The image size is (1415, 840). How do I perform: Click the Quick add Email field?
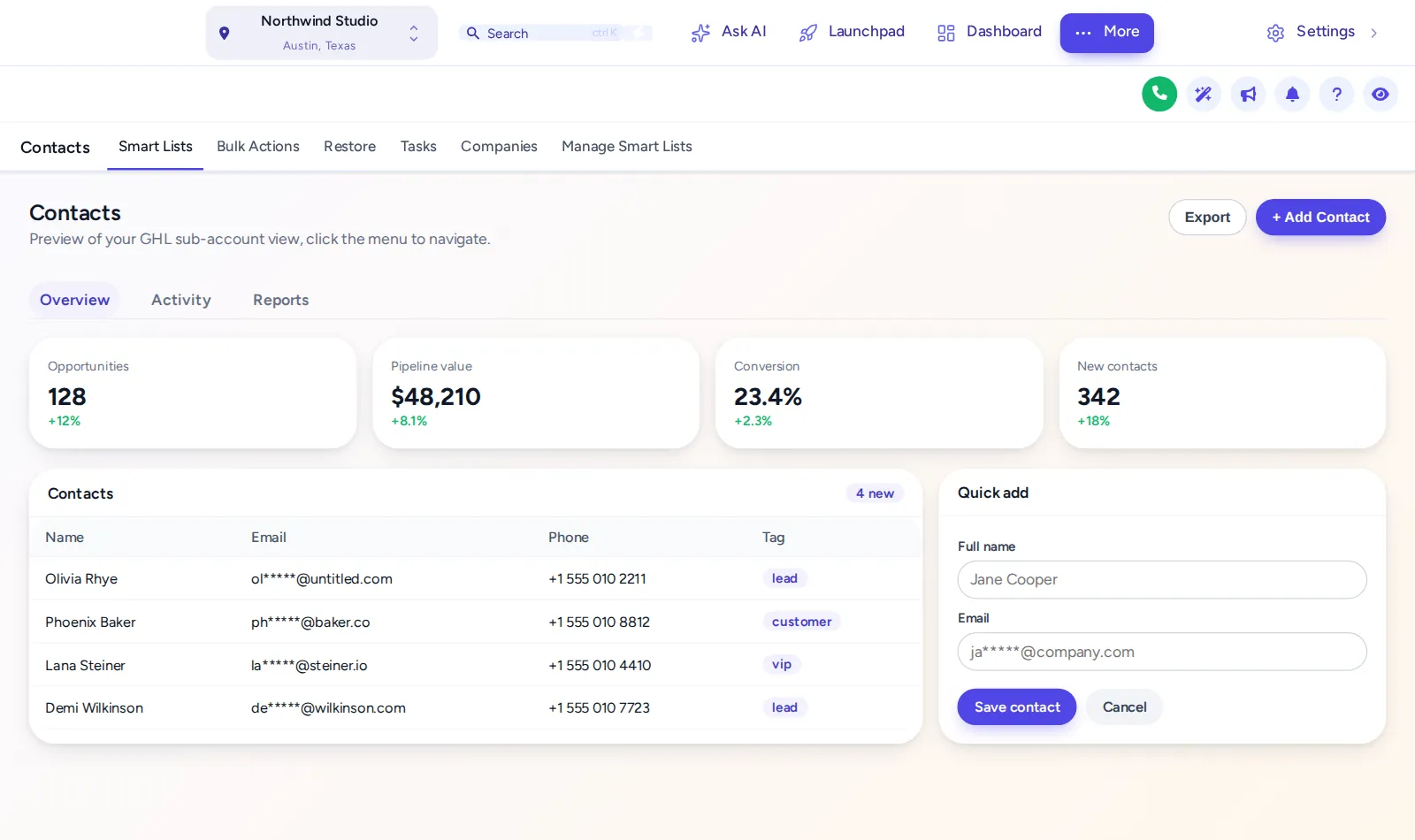tap(1162, 652)
